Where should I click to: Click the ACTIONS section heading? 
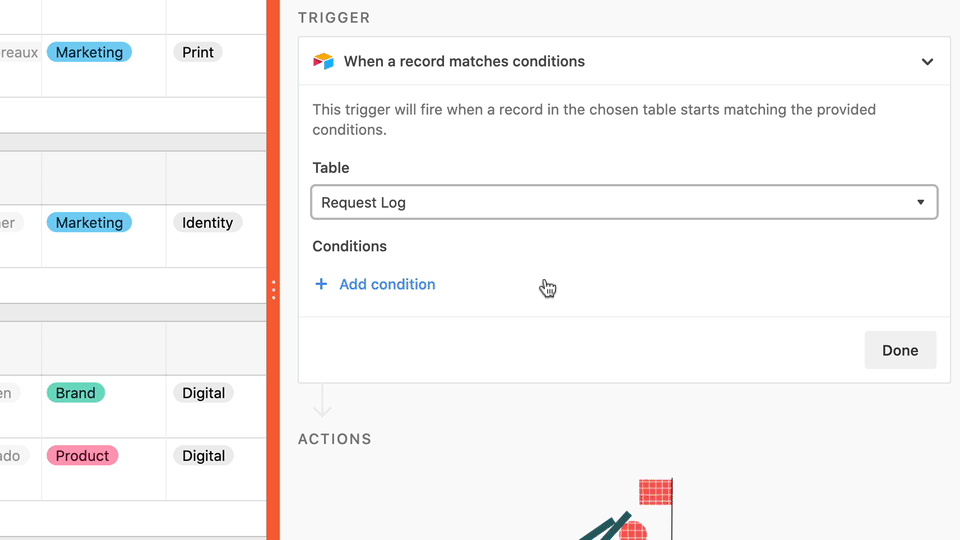335,439
